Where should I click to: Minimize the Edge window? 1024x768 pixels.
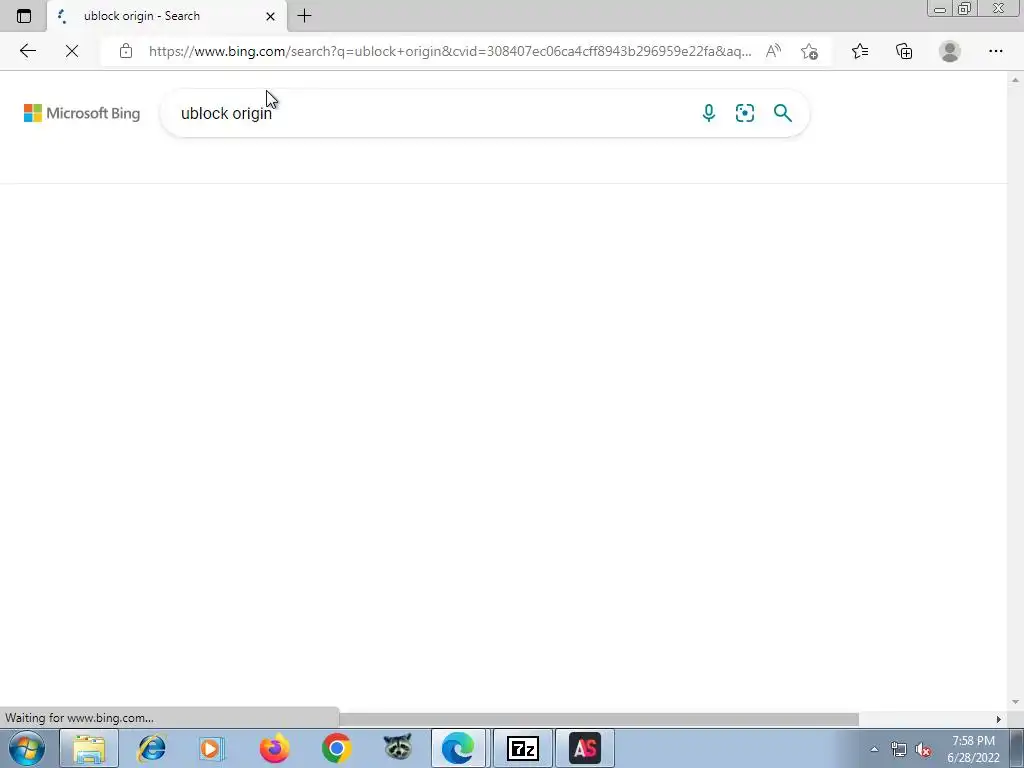940,9
